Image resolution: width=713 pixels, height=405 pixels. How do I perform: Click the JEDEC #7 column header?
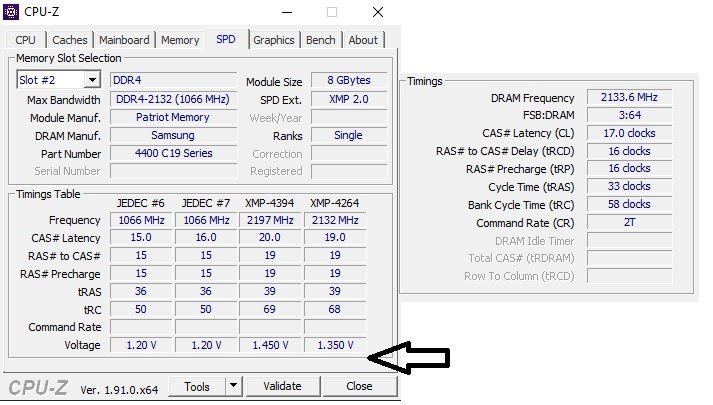click(206, 203)
